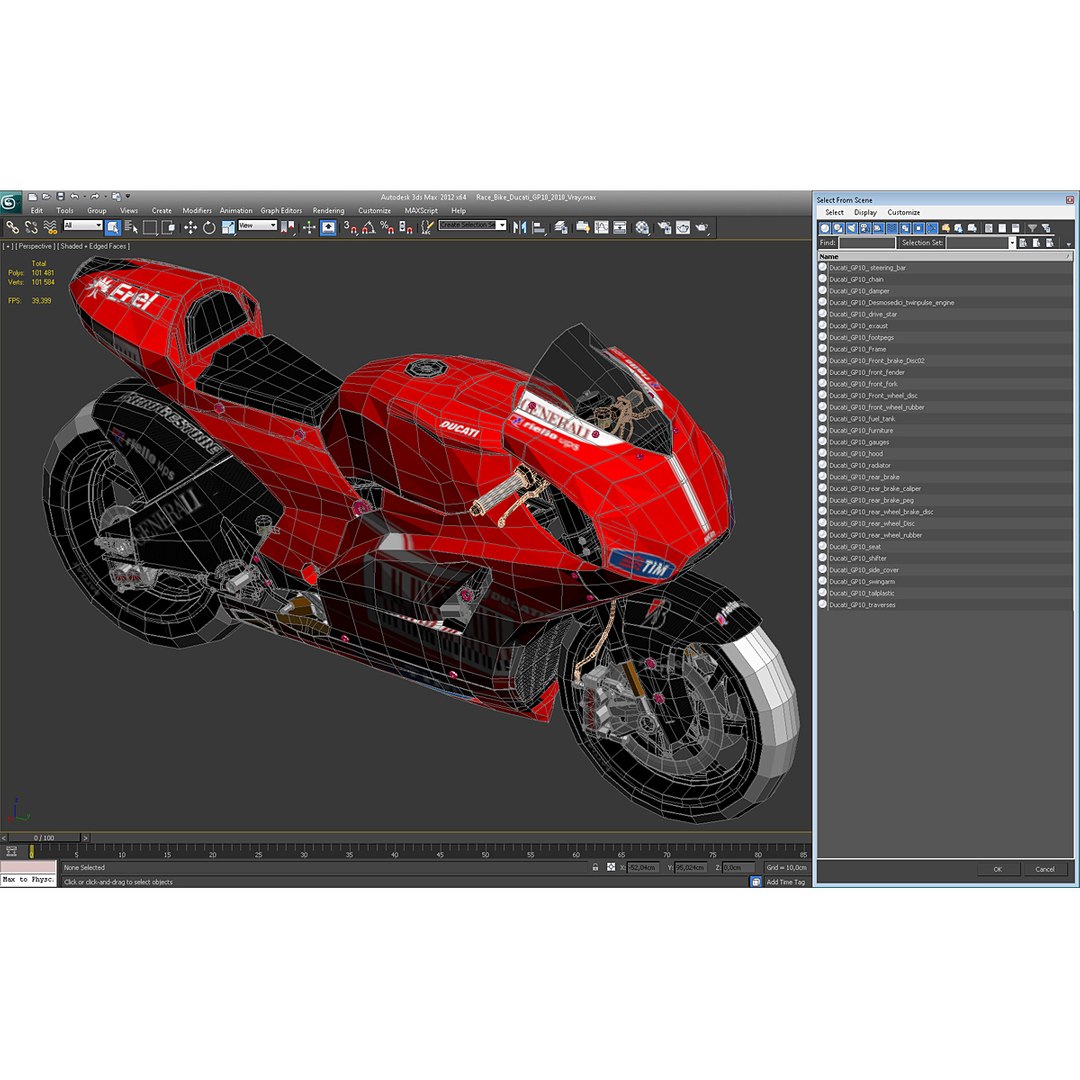
Task: Open Customize menu in Select From Scene
Action: coord(904,212)
